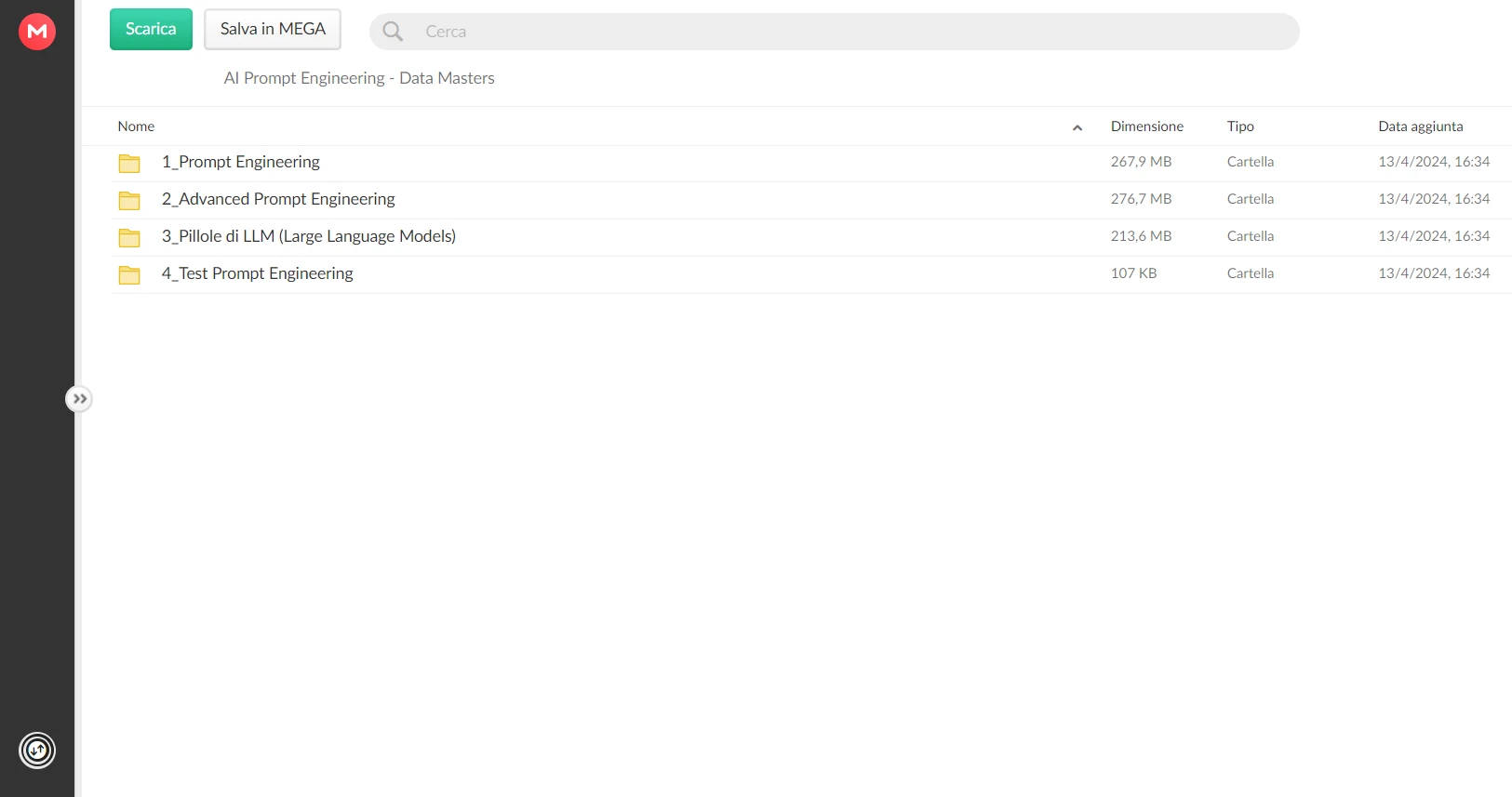Toggle sort direction arrow in Nome header
Viewport: 1512px width, 797px height.
(1077, 127)
